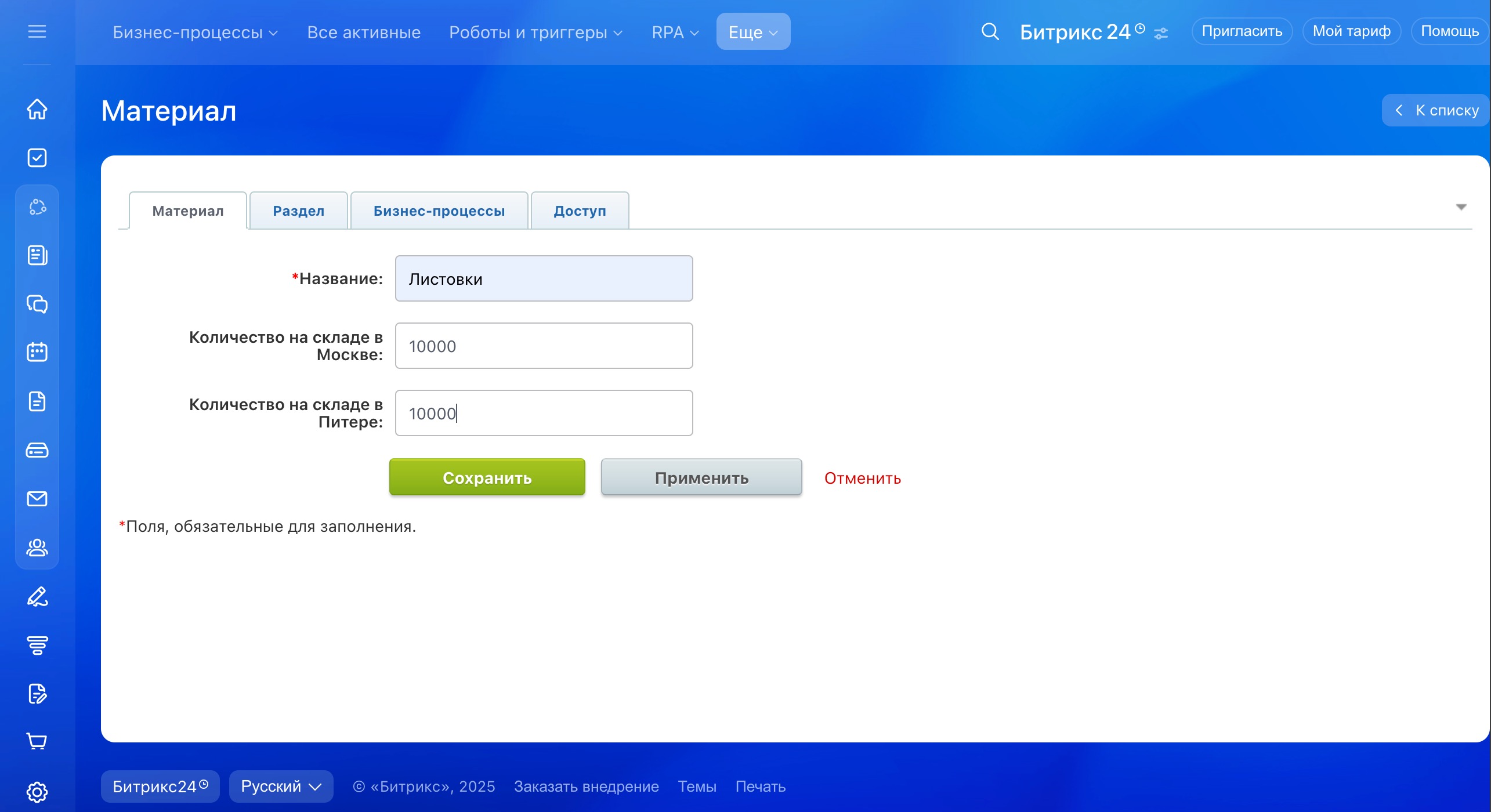Screen dimensions: 1491x812
Task: Click the Пригласить button
Action: point(1242,31)
